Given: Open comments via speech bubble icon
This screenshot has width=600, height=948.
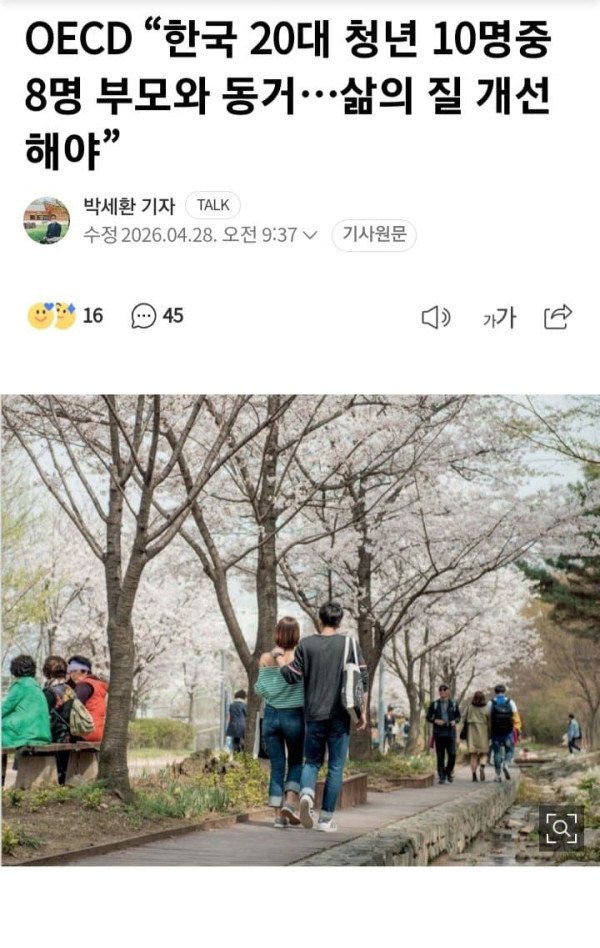Looking at the screenshot, I should tap(144, 316).
